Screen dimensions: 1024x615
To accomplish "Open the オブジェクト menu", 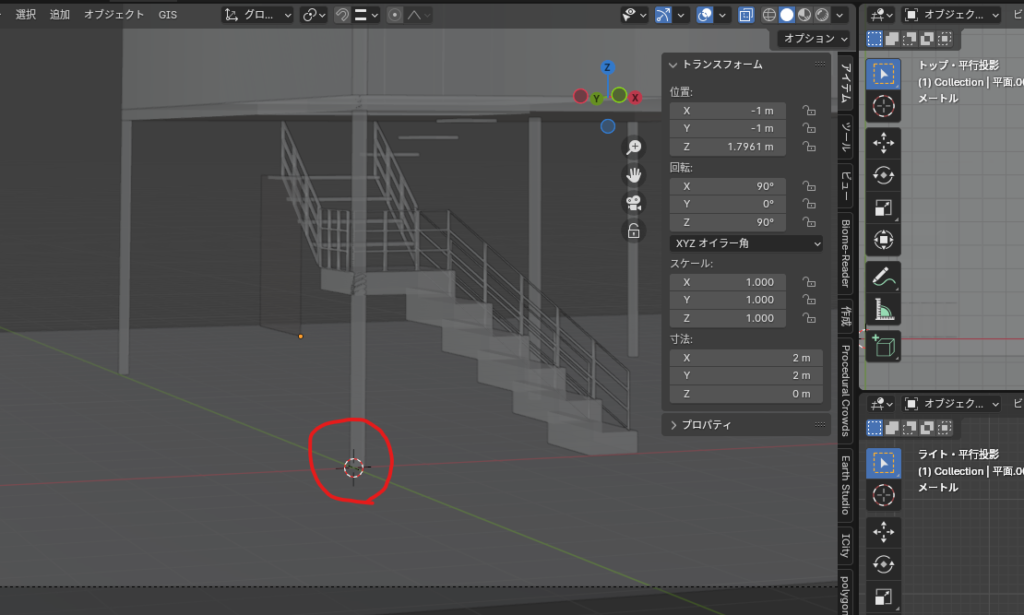I will [114, 15].
